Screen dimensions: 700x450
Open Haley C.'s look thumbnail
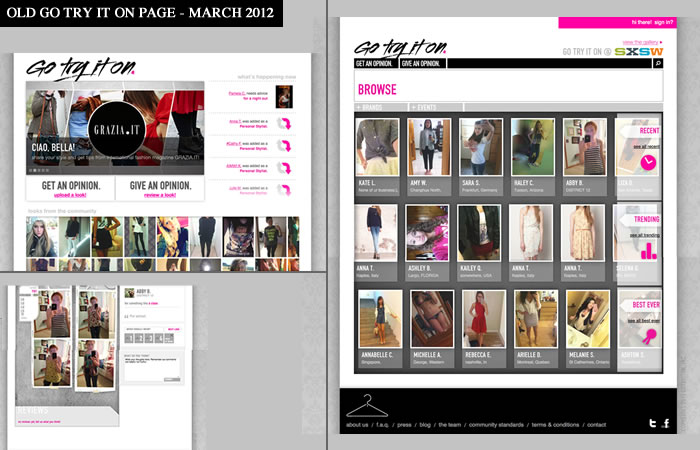click(x=533, y=147)
